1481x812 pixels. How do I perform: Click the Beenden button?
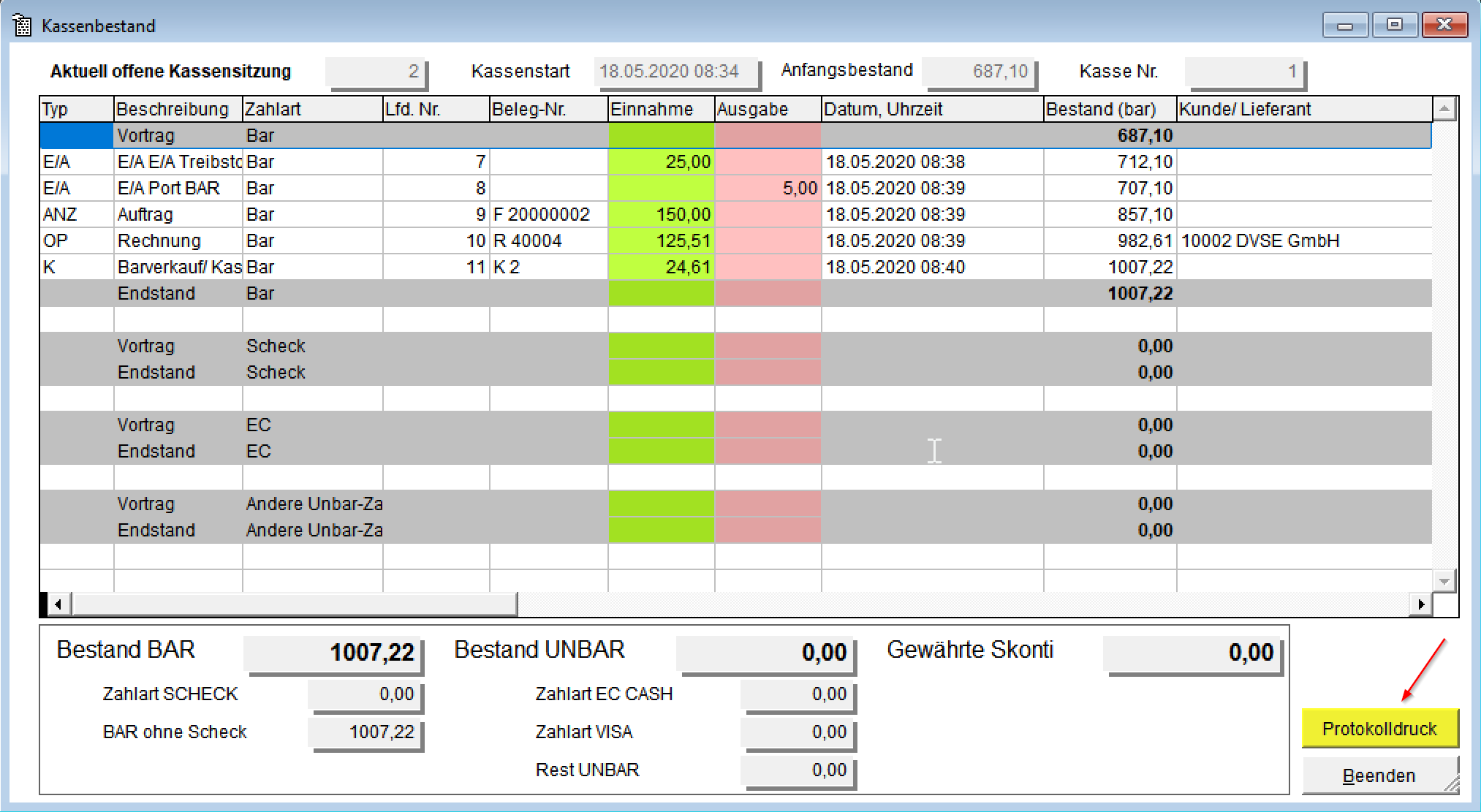(x=1379, y=775)
